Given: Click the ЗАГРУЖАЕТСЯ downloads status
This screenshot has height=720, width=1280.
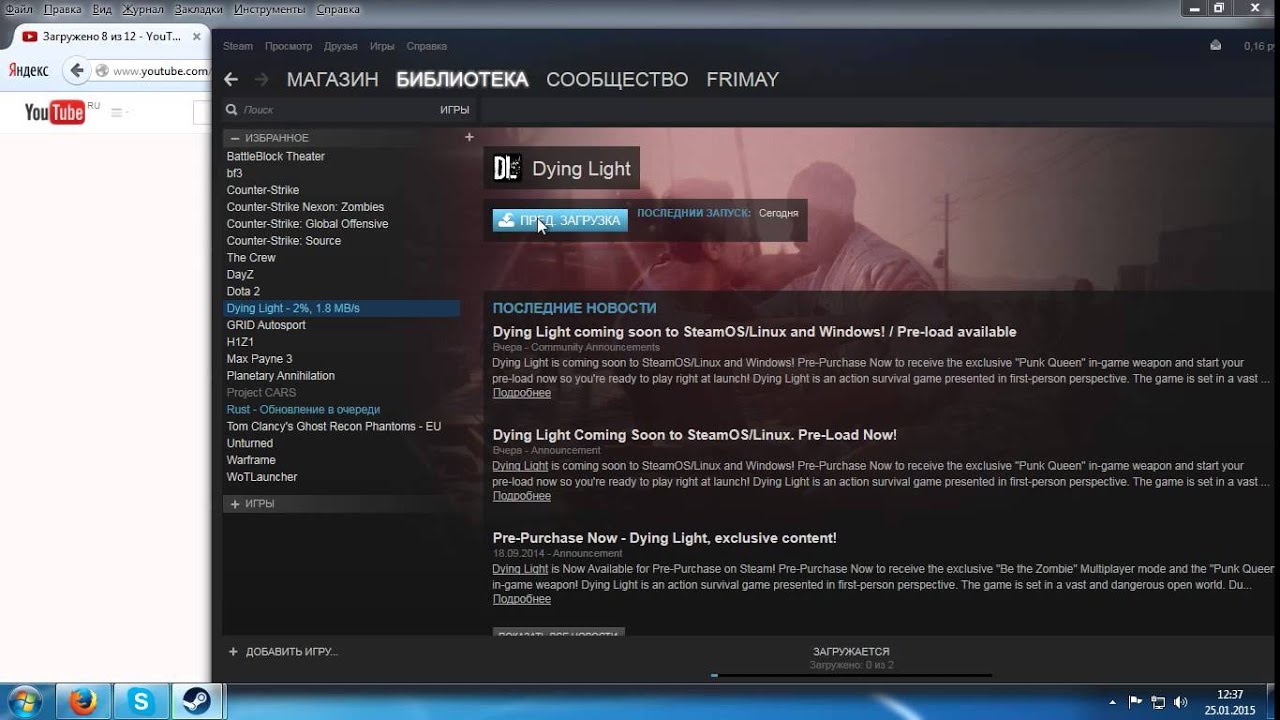Looking at the screenshot, I should tap(851, 651).
